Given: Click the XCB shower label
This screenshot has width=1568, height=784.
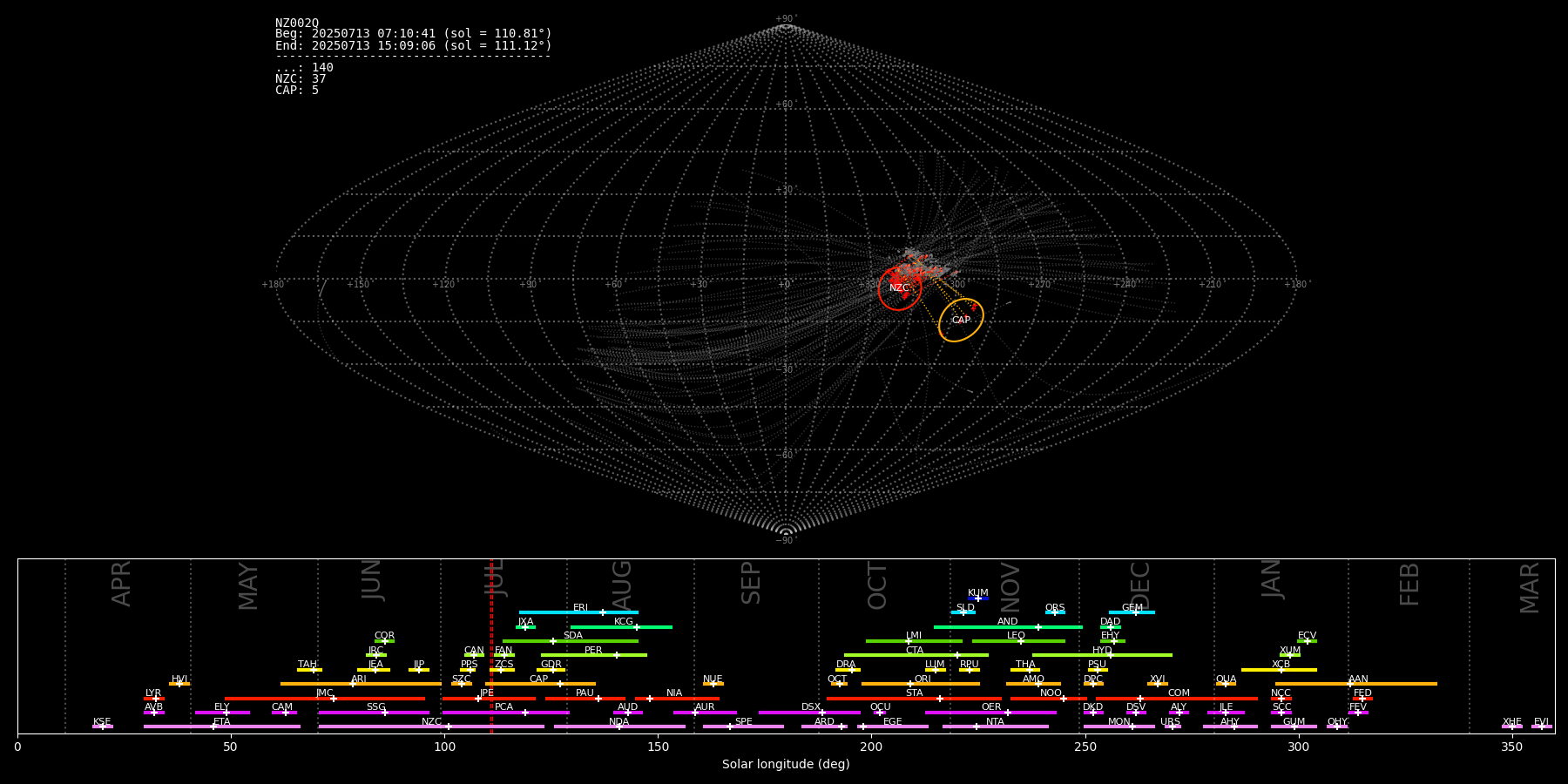Looking at the screenshot, I should tap(1281, 664).
